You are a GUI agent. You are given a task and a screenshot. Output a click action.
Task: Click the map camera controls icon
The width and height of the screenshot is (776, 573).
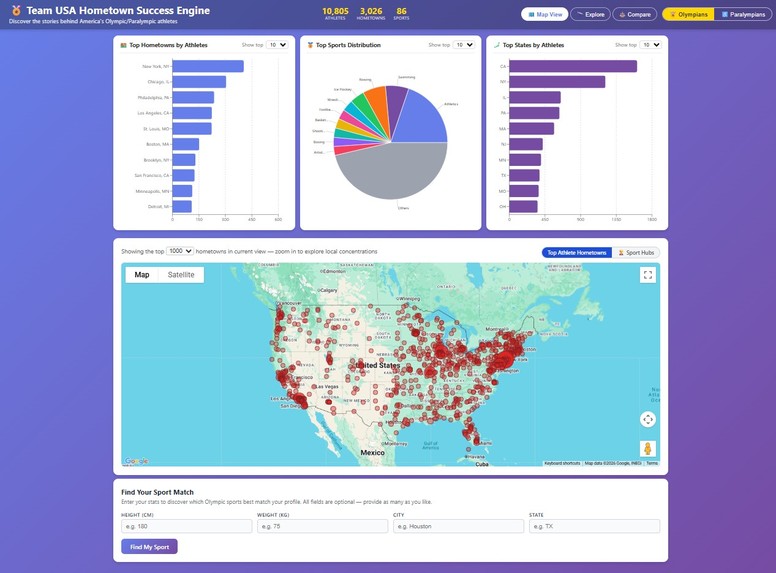click(x=648, y=420)
